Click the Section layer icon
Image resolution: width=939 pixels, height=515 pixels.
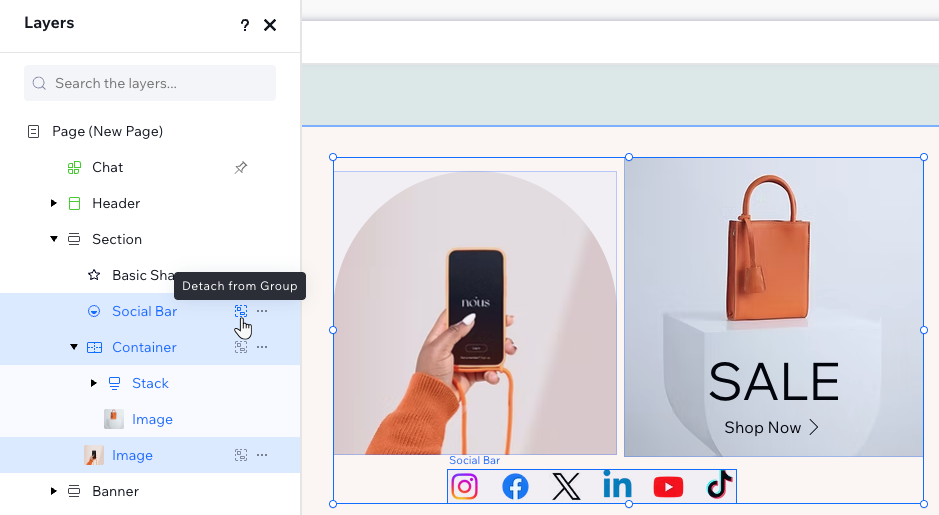(x=74, y=240)
